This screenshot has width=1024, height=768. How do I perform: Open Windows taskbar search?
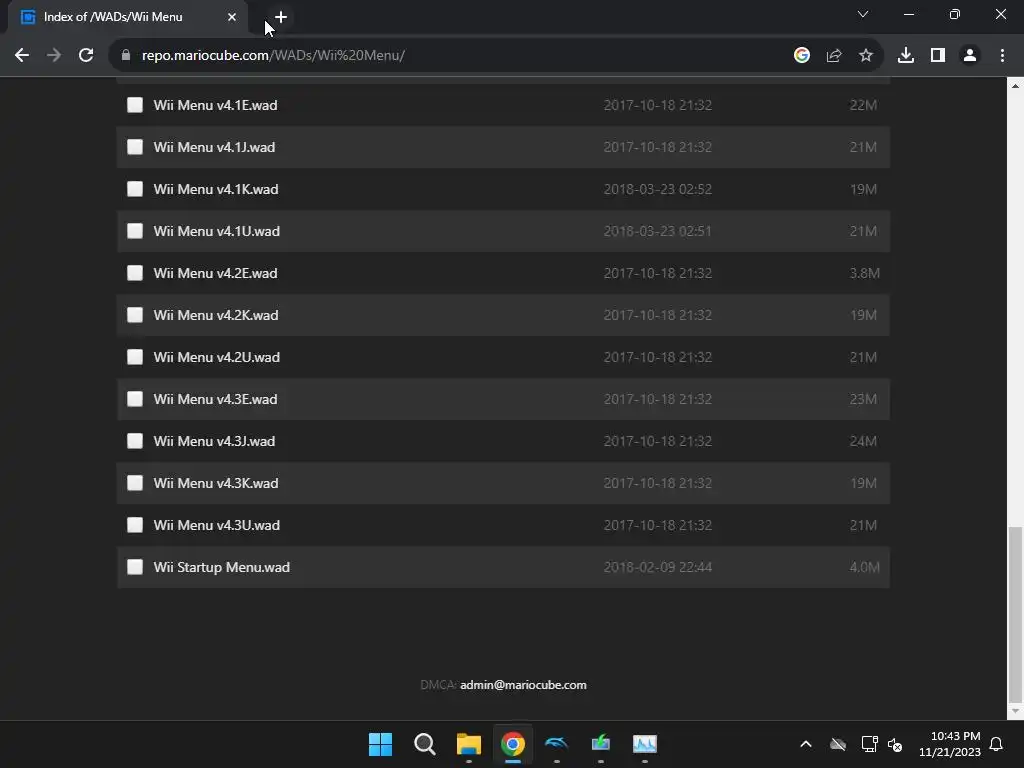tap(424, 744)
